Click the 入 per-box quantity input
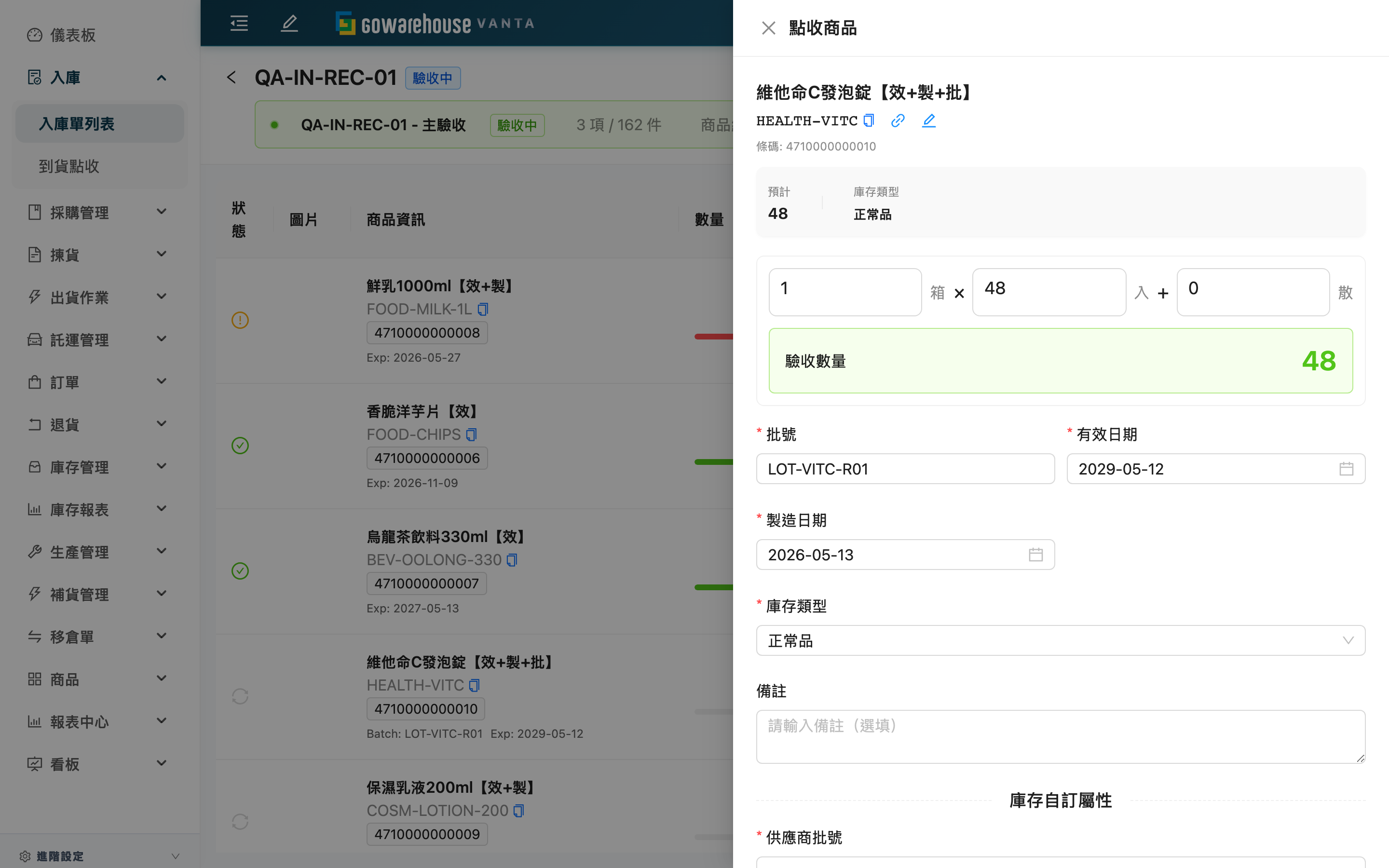 [1049, 292]
